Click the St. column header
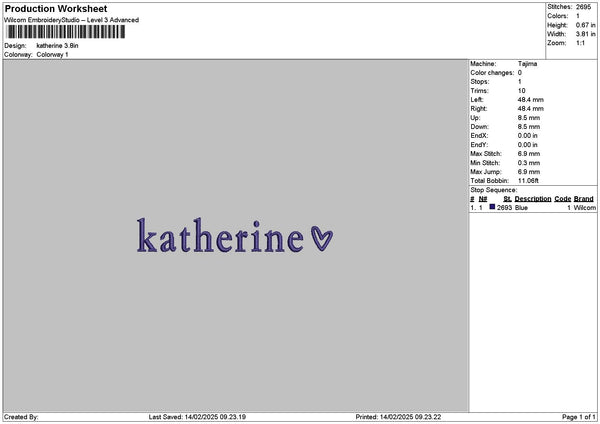The width and height of the screenshot is (600, 424). (508, 199)
